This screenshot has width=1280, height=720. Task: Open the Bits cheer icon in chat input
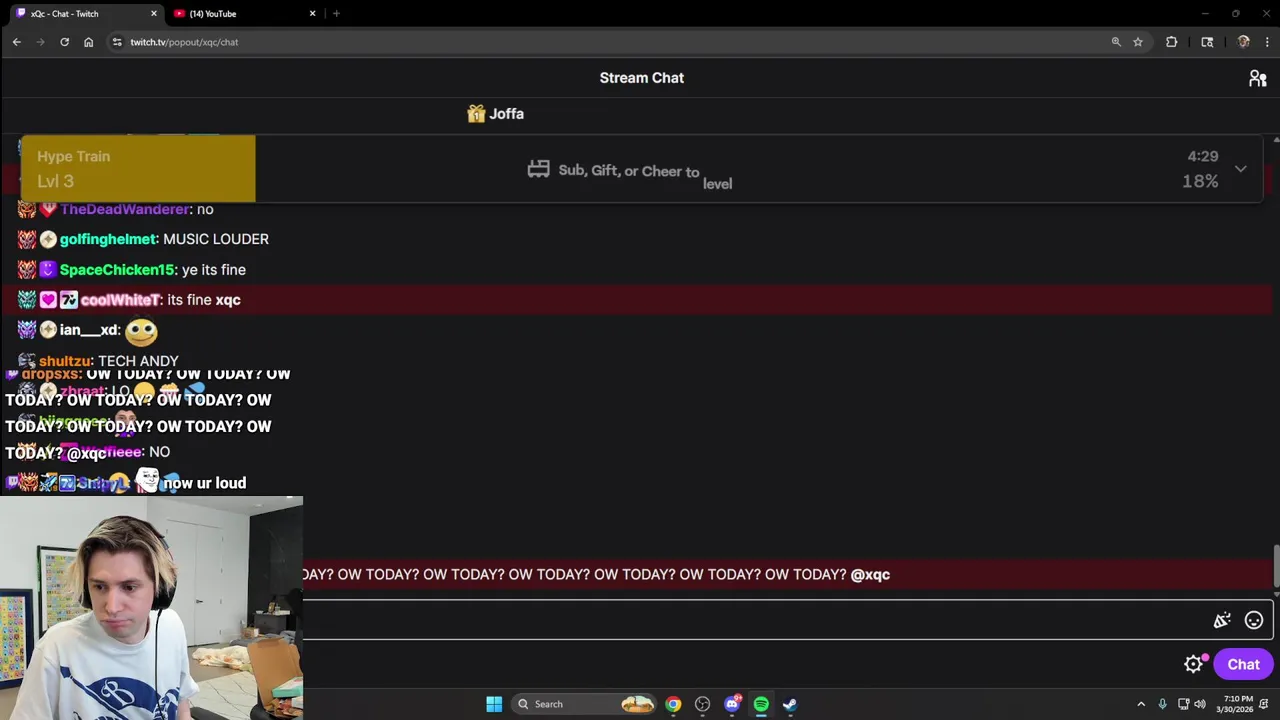pos(1222,621)
